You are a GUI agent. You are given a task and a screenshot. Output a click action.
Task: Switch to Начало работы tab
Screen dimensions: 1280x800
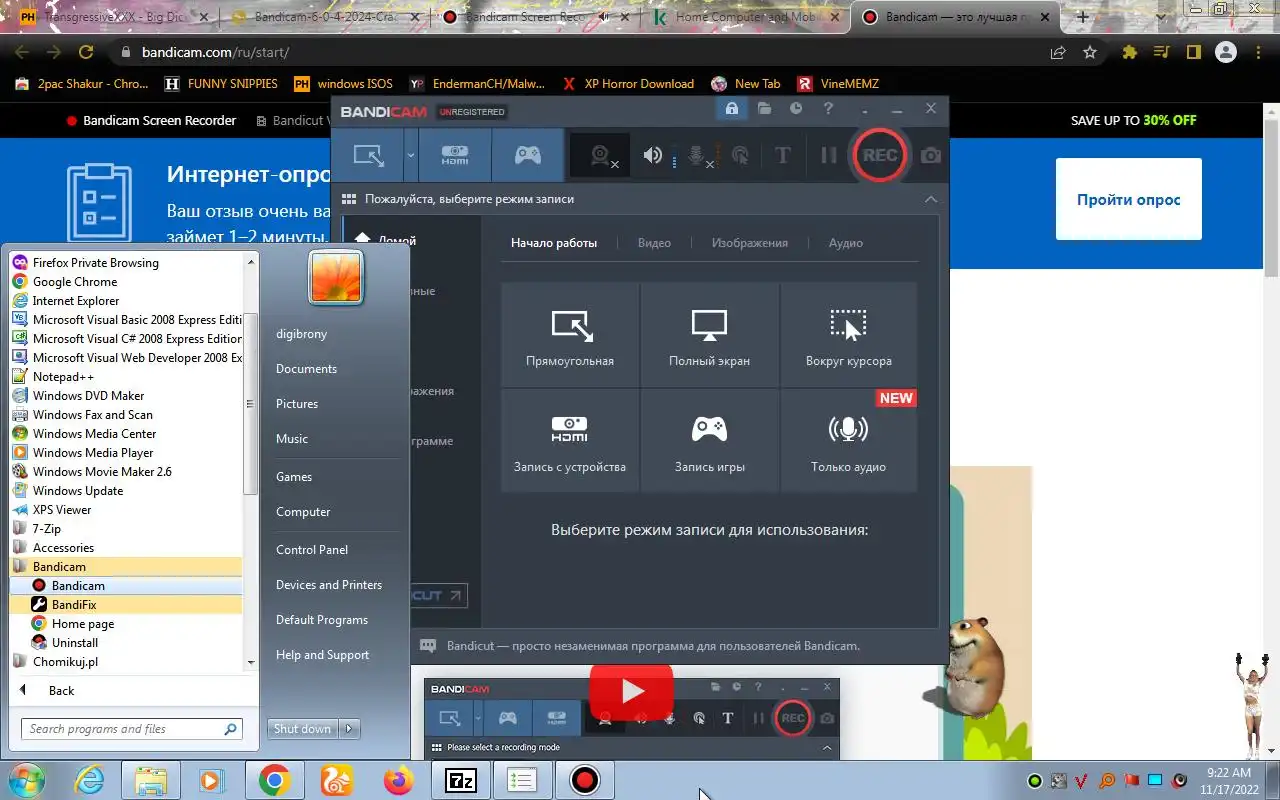pyautogui.click(x=554, y=243)
